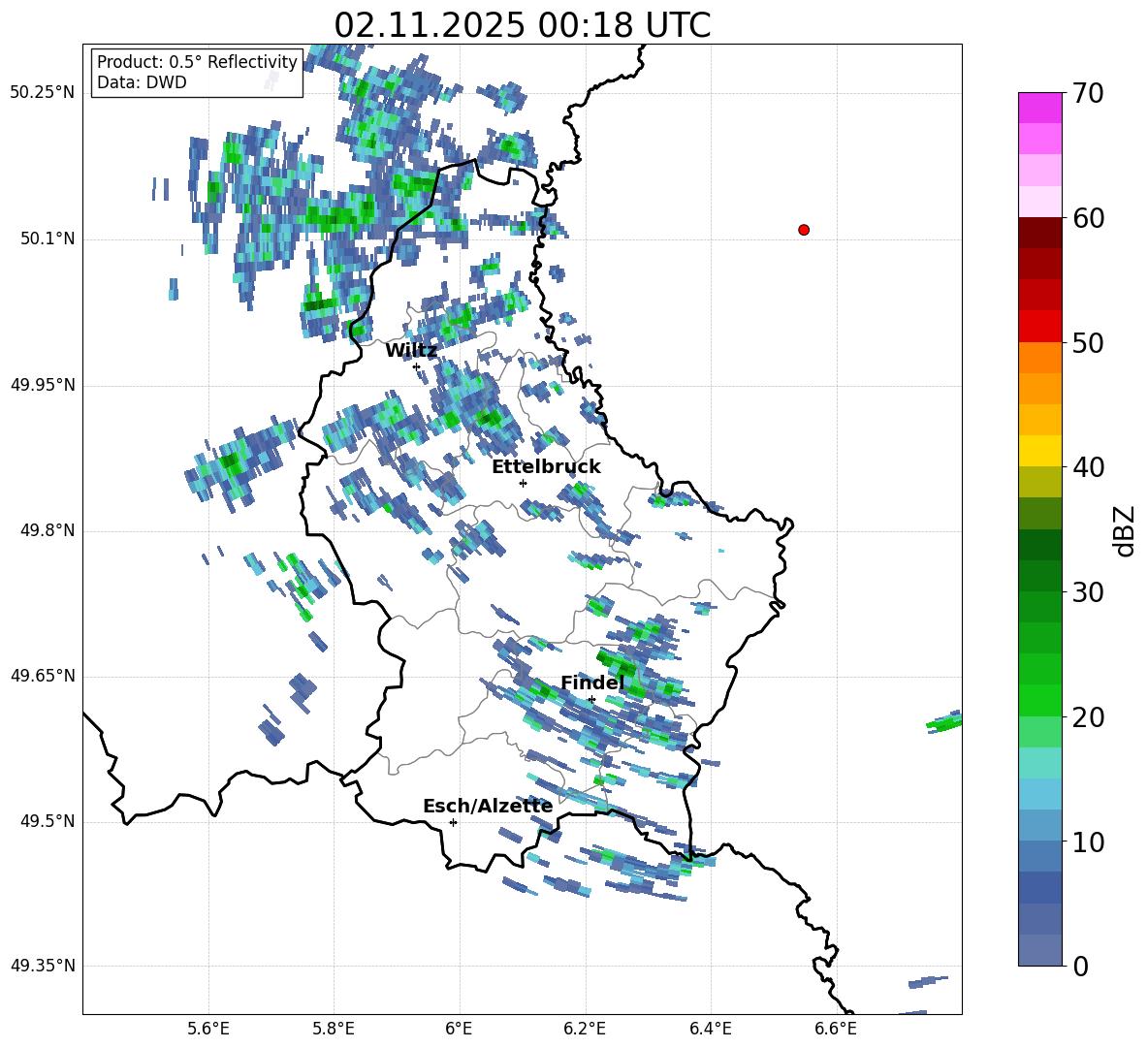The height and width of the screenshot is (1048, 1148).
Task: Click the 49.95°N latitude label
Action: pos(43,385)
